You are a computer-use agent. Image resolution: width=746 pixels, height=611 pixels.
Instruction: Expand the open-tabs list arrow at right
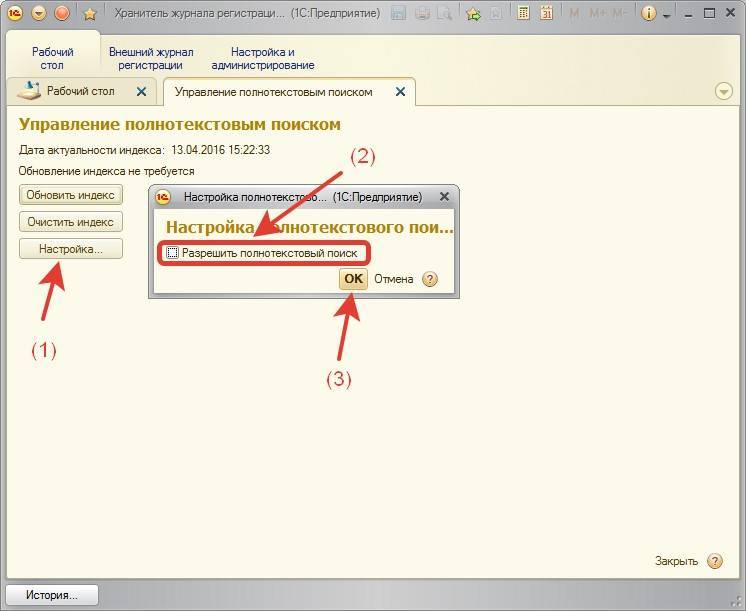724,92
